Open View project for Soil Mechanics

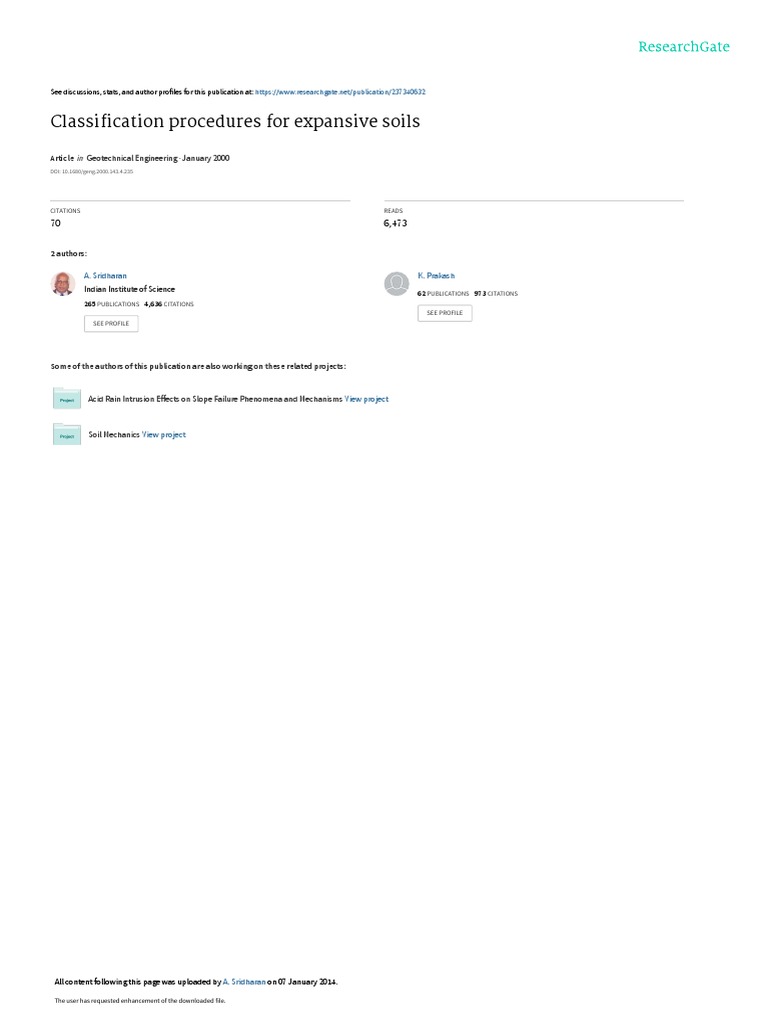tap(164, 434)
